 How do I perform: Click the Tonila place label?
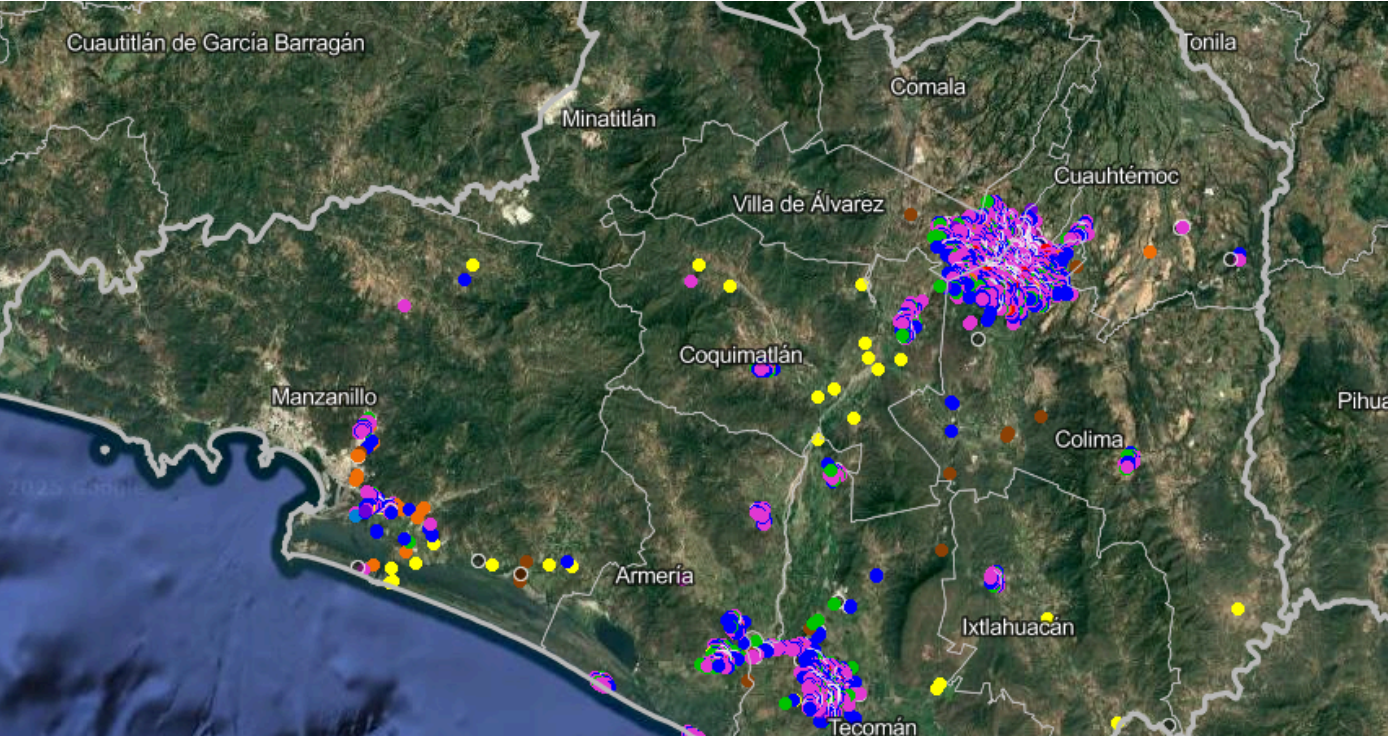click(x=1209, y=42)
